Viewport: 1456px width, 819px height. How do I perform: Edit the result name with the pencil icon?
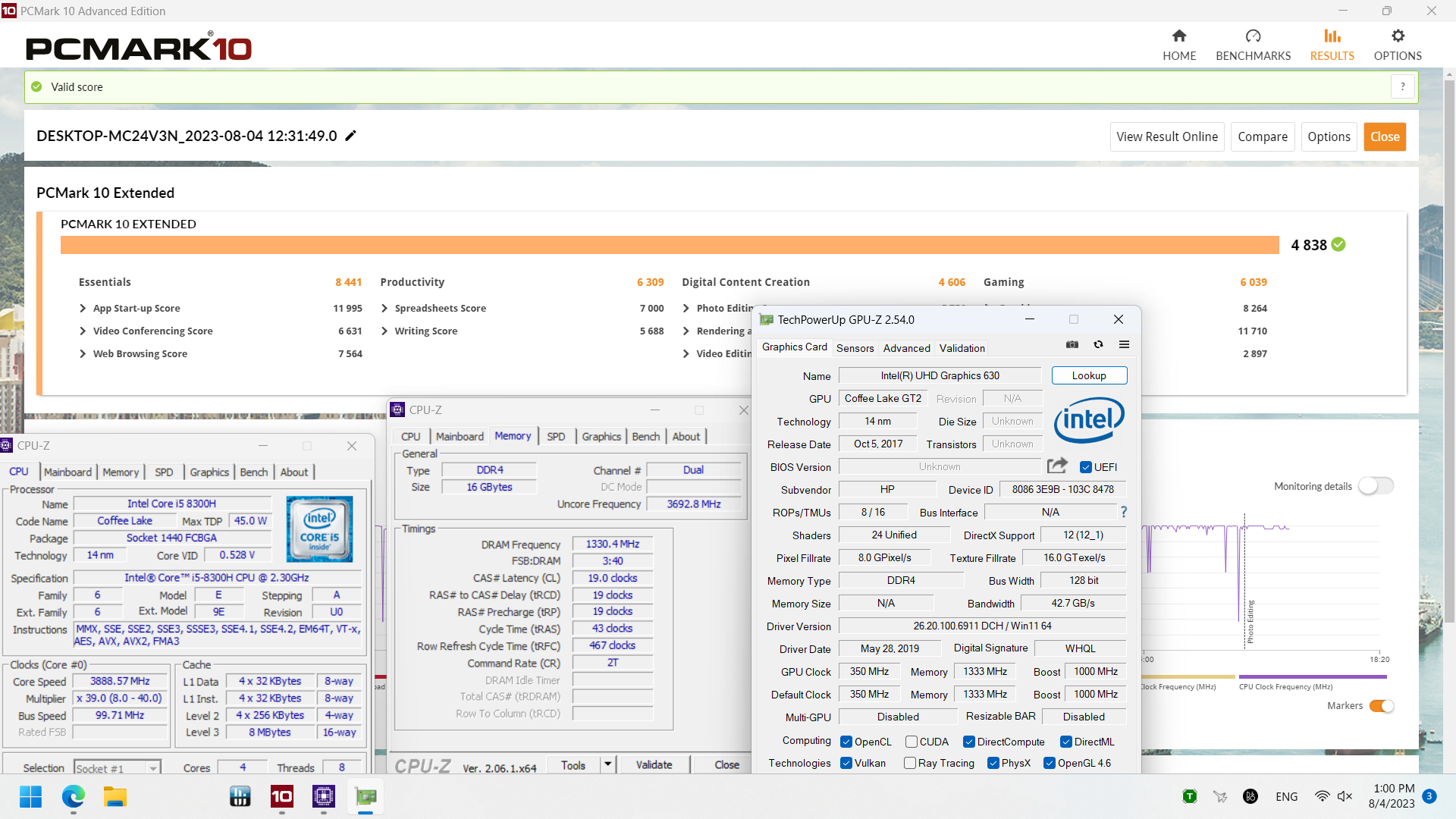point(350,136)
